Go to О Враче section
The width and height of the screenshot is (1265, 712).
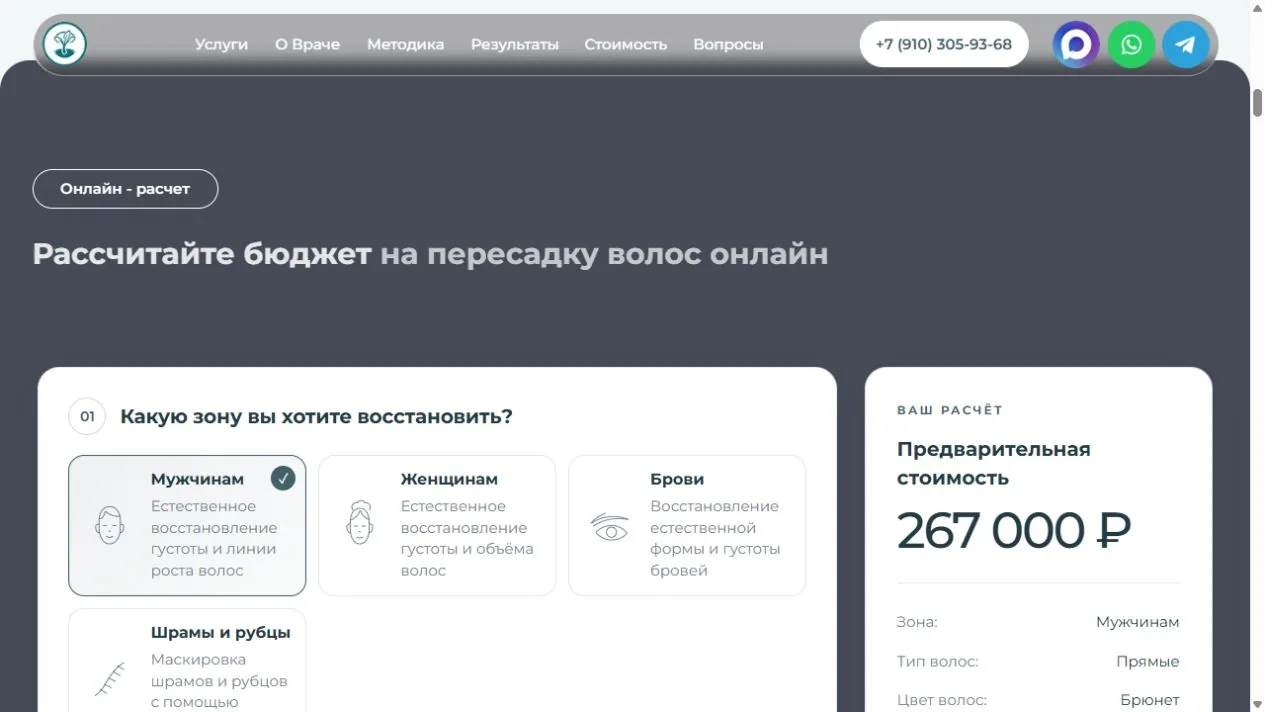(308, 44)
